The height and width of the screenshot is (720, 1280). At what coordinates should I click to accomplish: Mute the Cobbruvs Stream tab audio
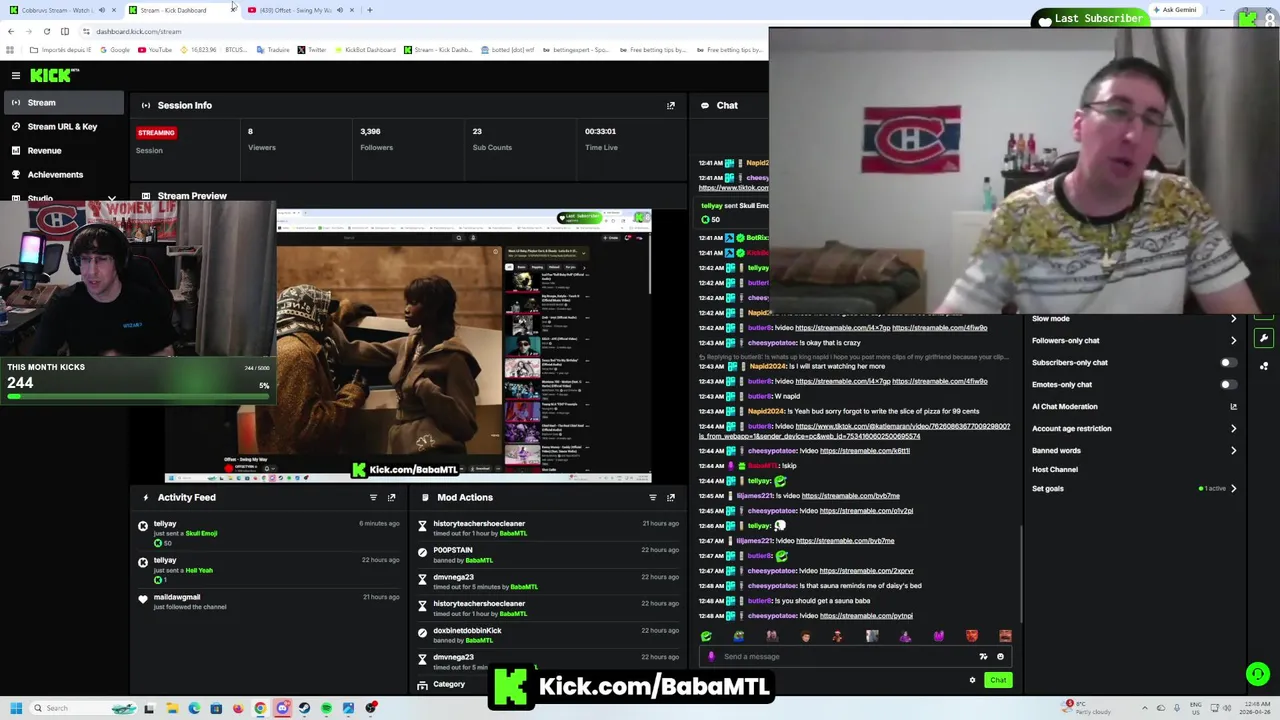coord(101,10)
